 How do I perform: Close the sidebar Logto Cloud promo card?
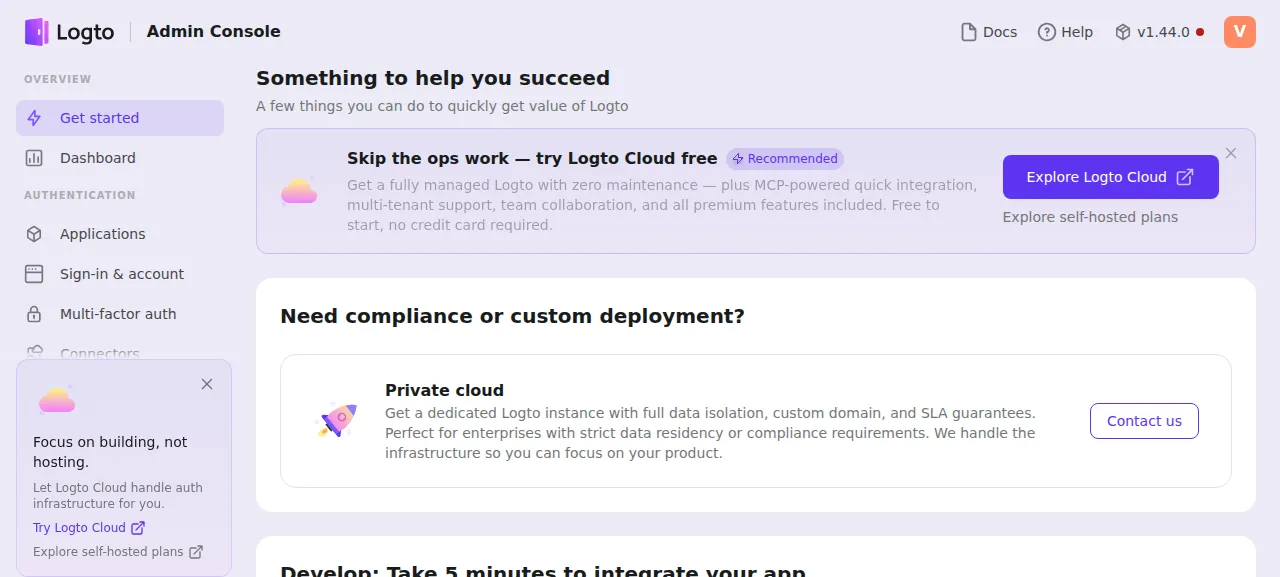click(x=207, y=384)
